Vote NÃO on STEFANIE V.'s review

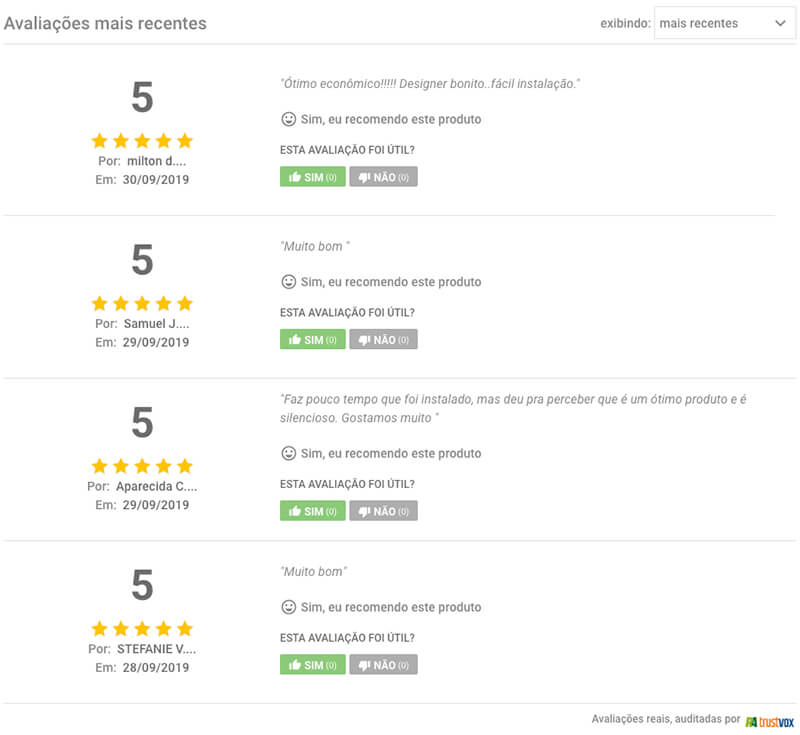point(383,665)
